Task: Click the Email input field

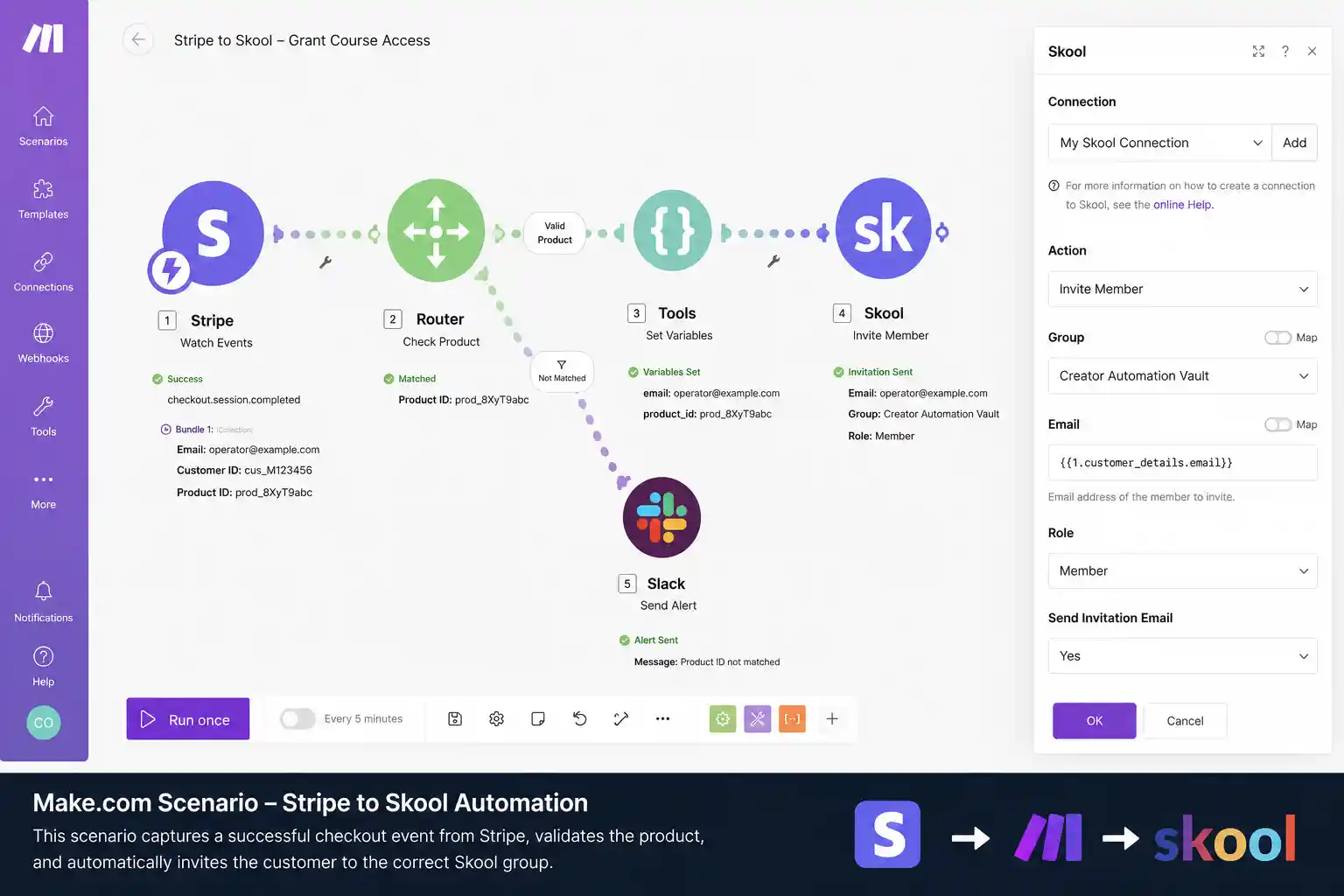Action: click(x=1183, y=463)
